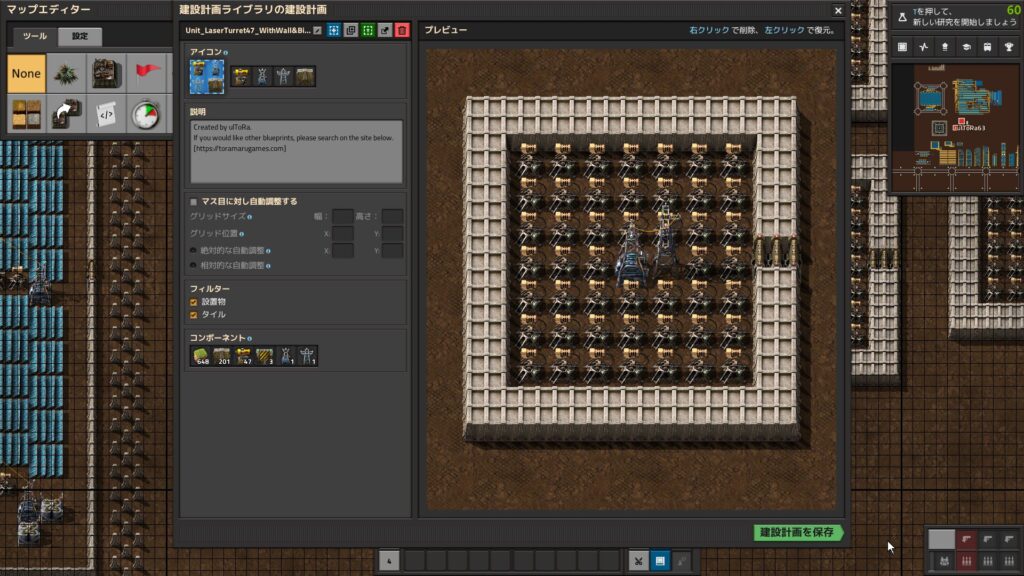The width and height of the screenshot is (1024, 576).
Task: Select cut scissors tool in shortcut bar
Action: coord(639,561)
